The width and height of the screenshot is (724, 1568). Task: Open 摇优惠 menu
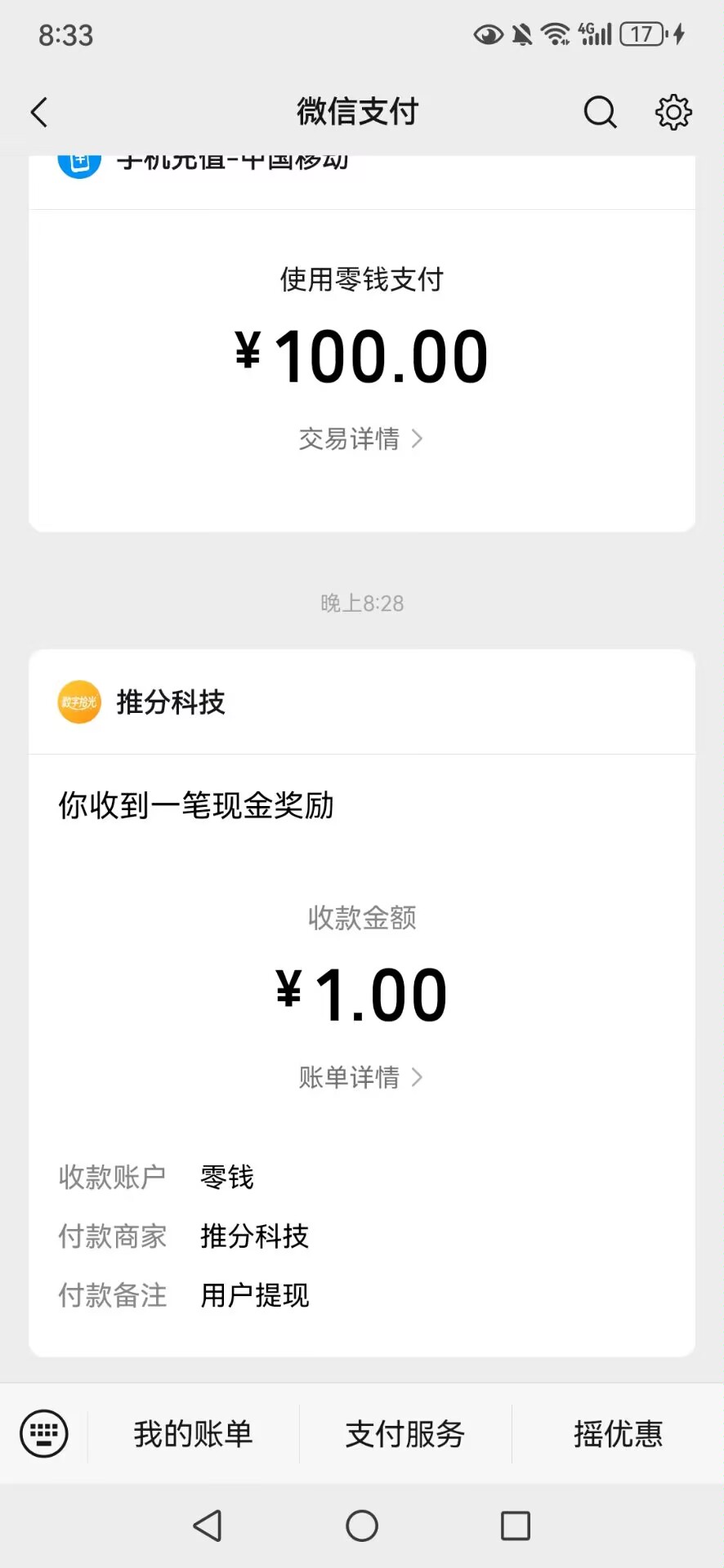tap(618, 1434)
